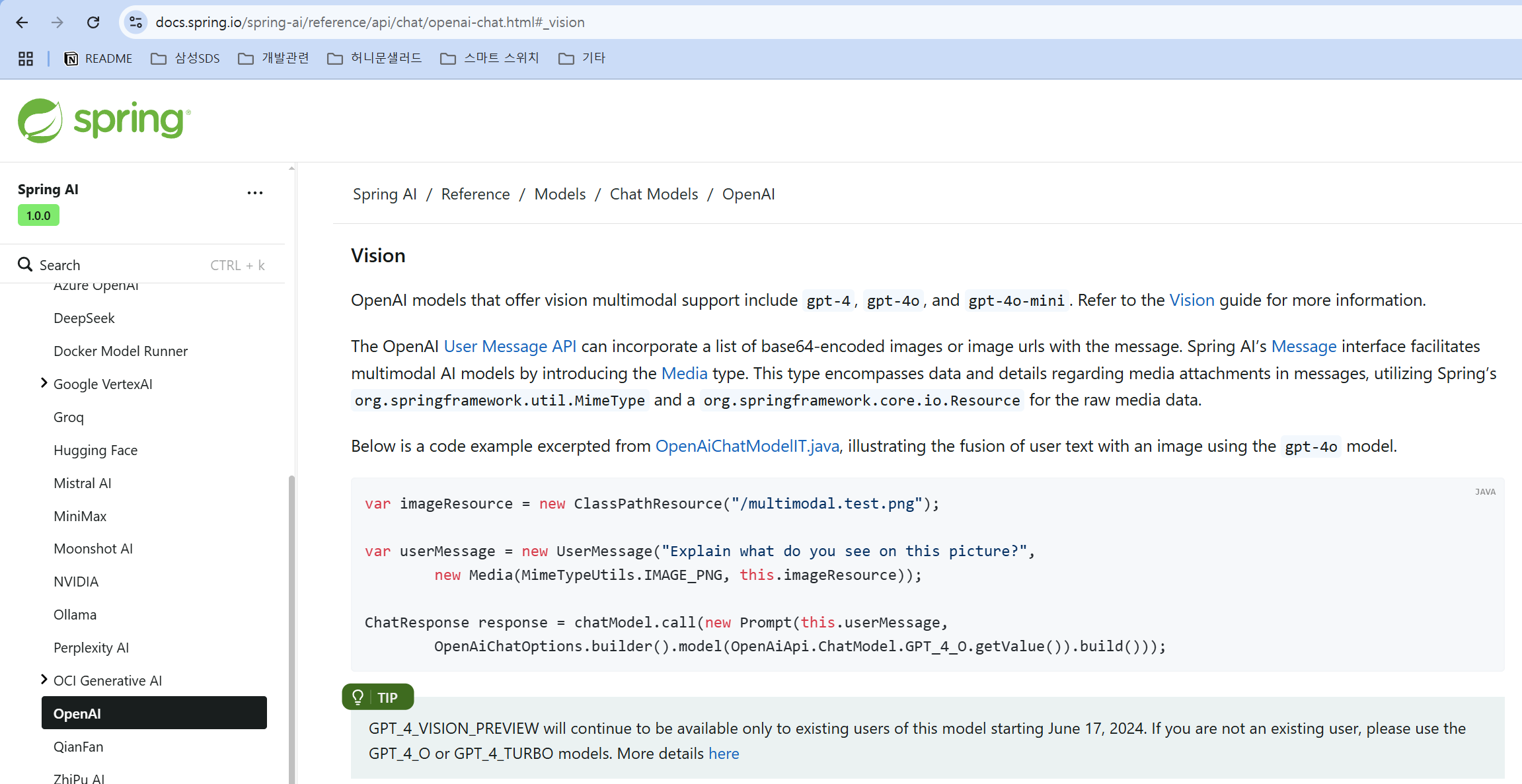Screen dimensions: 1522x784
Task: Open the README Notion bookmark
Action: pyautogui.click(x=98, y=59)
